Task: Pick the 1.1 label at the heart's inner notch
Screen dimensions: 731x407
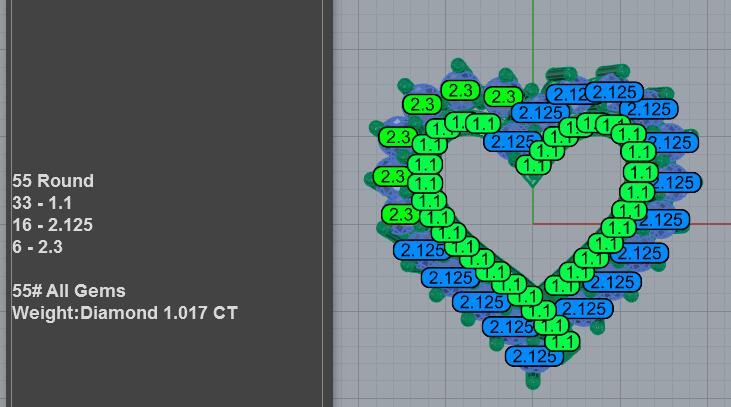Action: coord(534,165)
